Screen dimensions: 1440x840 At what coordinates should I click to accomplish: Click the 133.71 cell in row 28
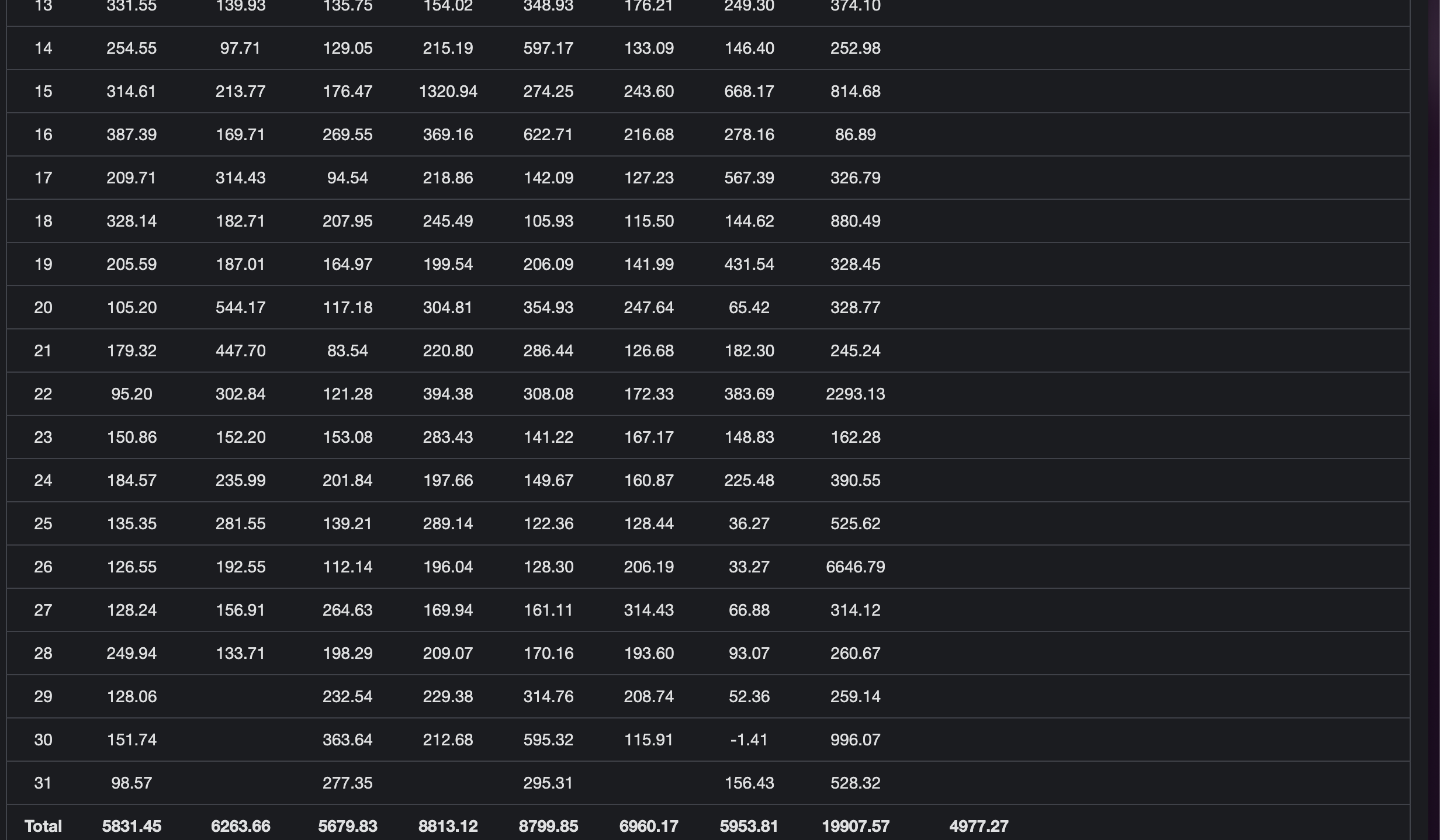(240, 654)
